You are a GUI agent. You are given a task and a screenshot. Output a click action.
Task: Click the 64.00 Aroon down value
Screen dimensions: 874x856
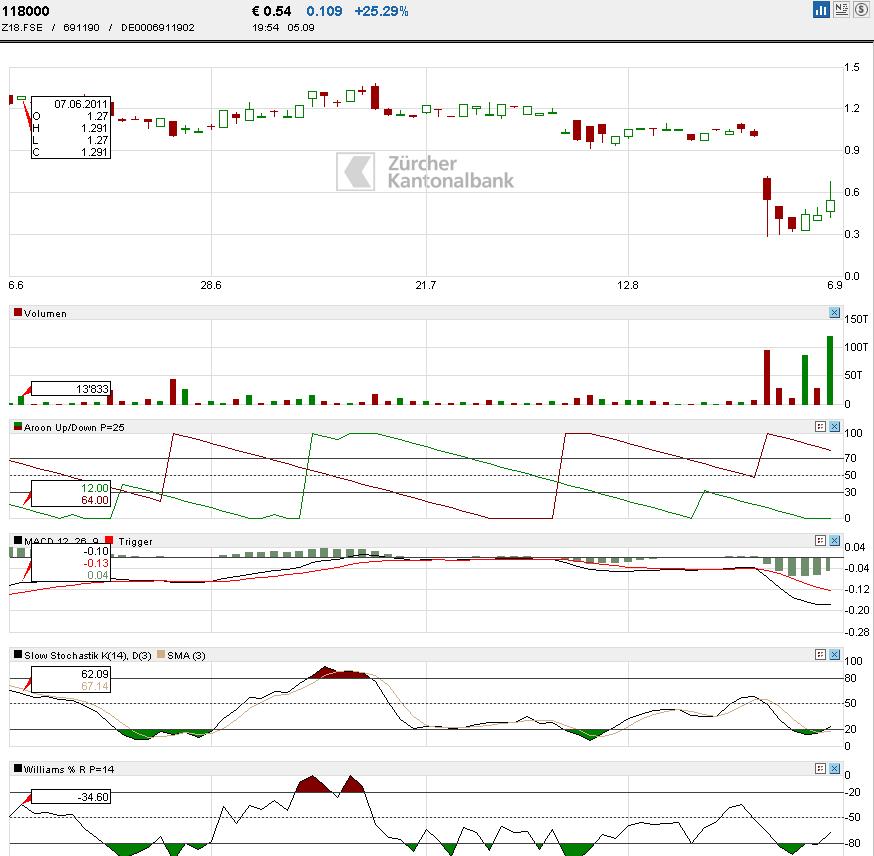(95, 500)
